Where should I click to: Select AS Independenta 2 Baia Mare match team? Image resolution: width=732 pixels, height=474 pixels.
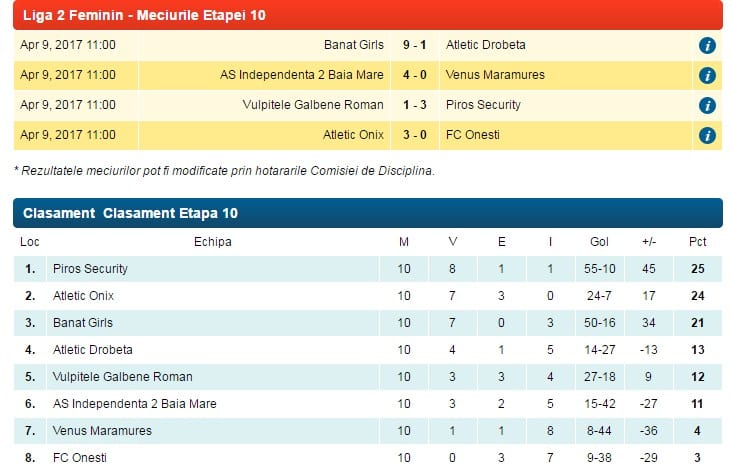point(302,75)
